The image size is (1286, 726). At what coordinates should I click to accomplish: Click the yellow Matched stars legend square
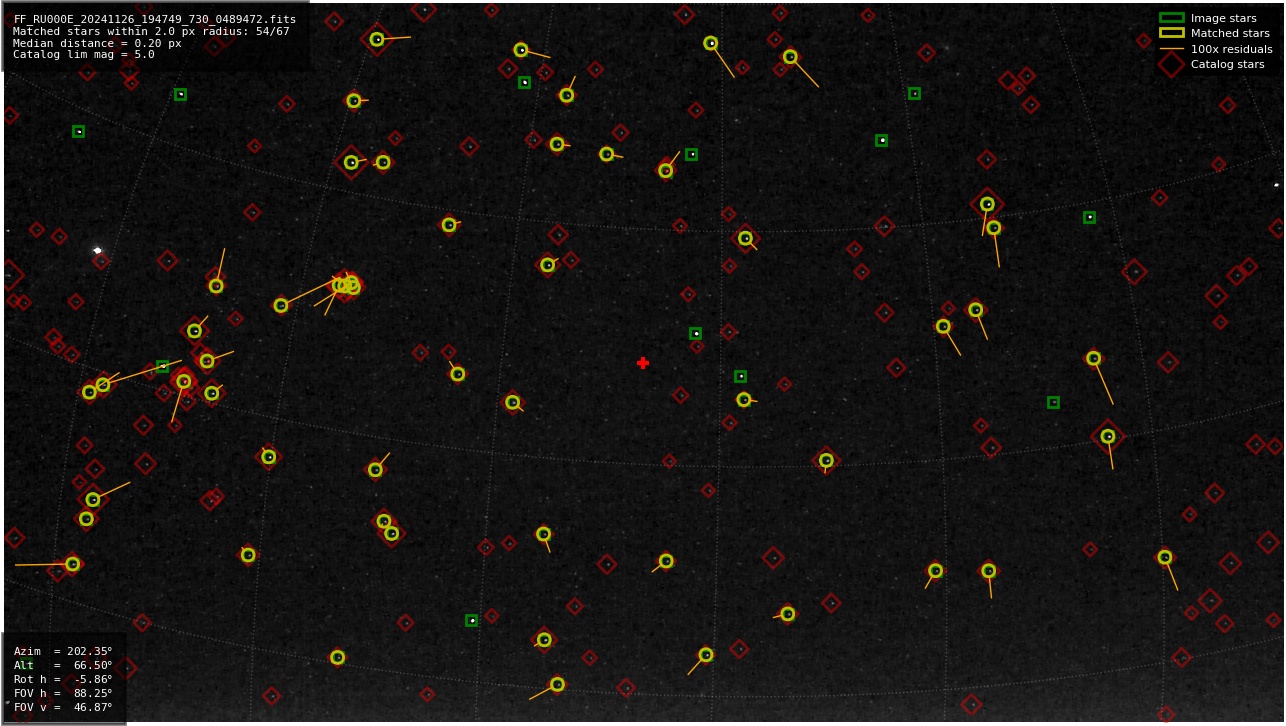click(1171, 33)
